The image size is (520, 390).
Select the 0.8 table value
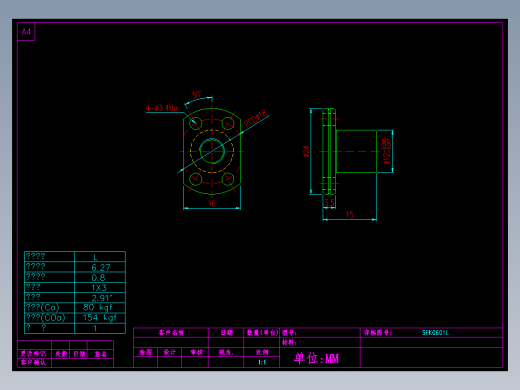point(98,278)
